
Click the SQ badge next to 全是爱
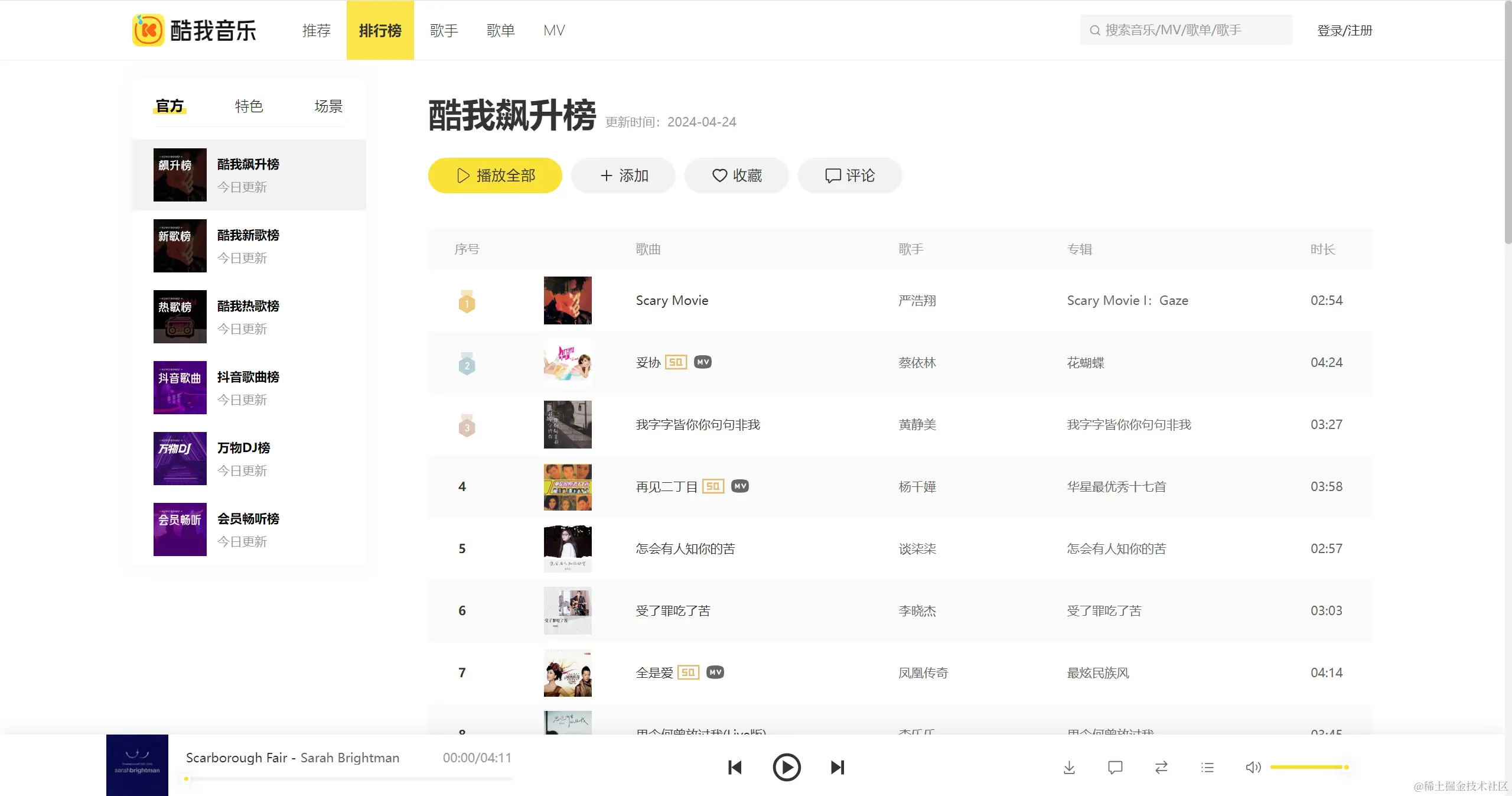coord(688,672)
